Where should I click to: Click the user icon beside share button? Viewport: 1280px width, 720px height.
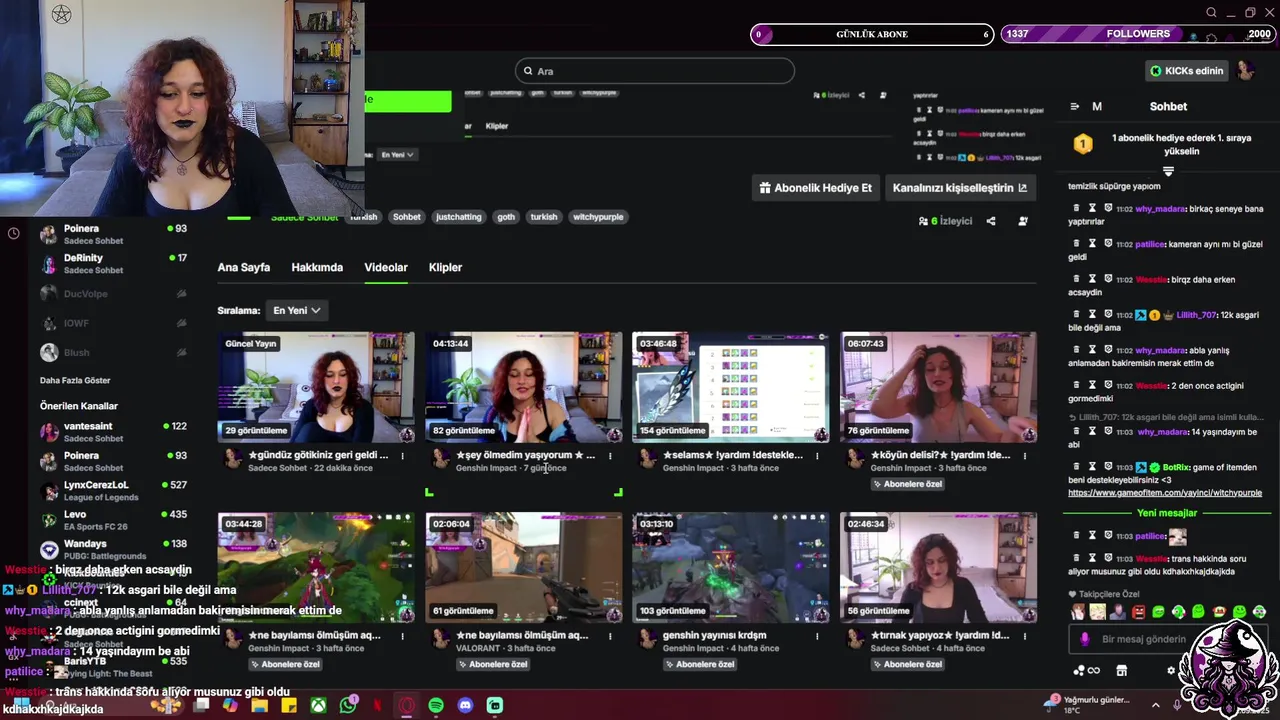tap(1023, 221)
